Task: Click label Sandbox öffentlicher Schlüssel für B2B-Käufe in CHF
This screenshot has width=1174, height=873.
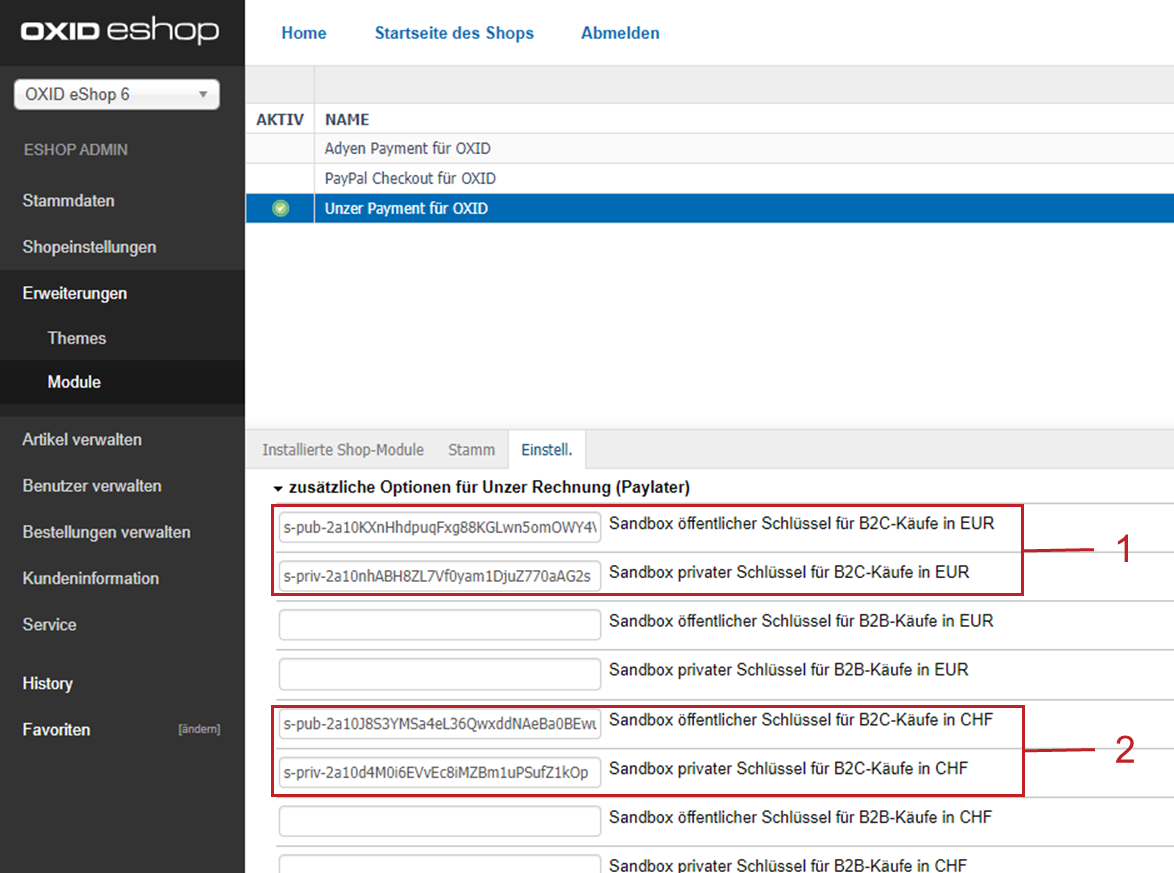Action: point(800,817)
